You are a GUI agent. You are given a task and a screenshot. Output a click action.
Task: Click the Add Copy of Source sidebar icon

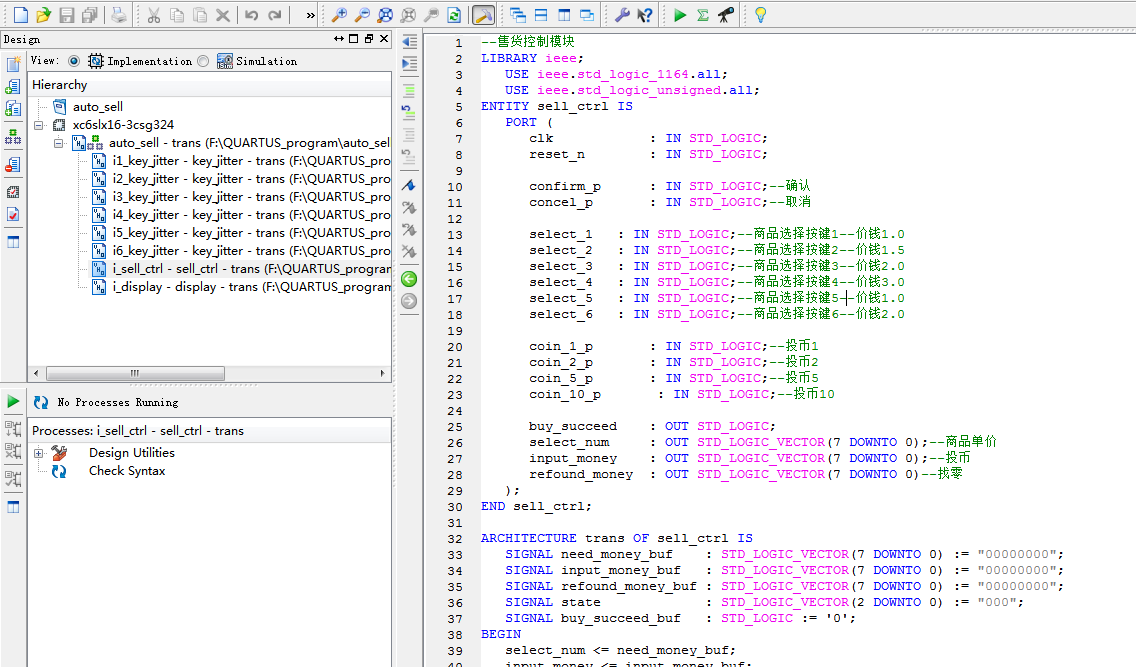click(x=13, y=109)
